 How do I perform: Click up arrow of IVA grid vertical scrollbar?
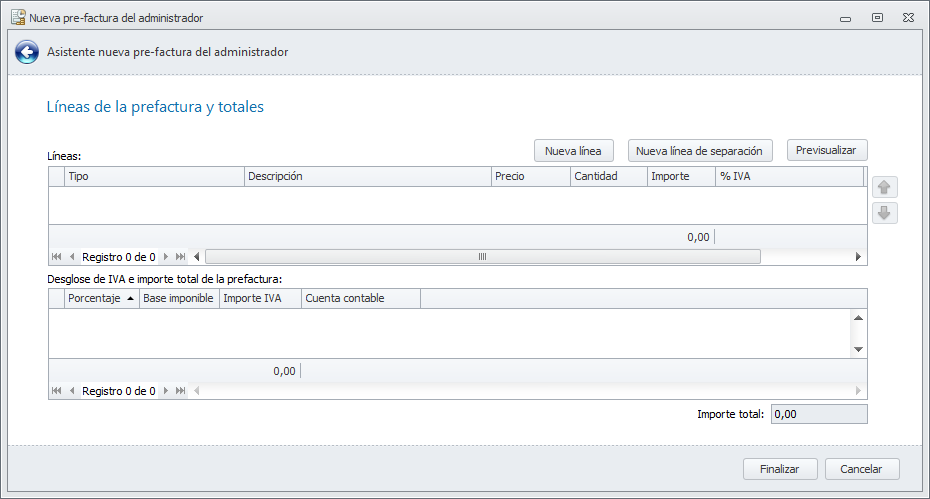[858, 318]
